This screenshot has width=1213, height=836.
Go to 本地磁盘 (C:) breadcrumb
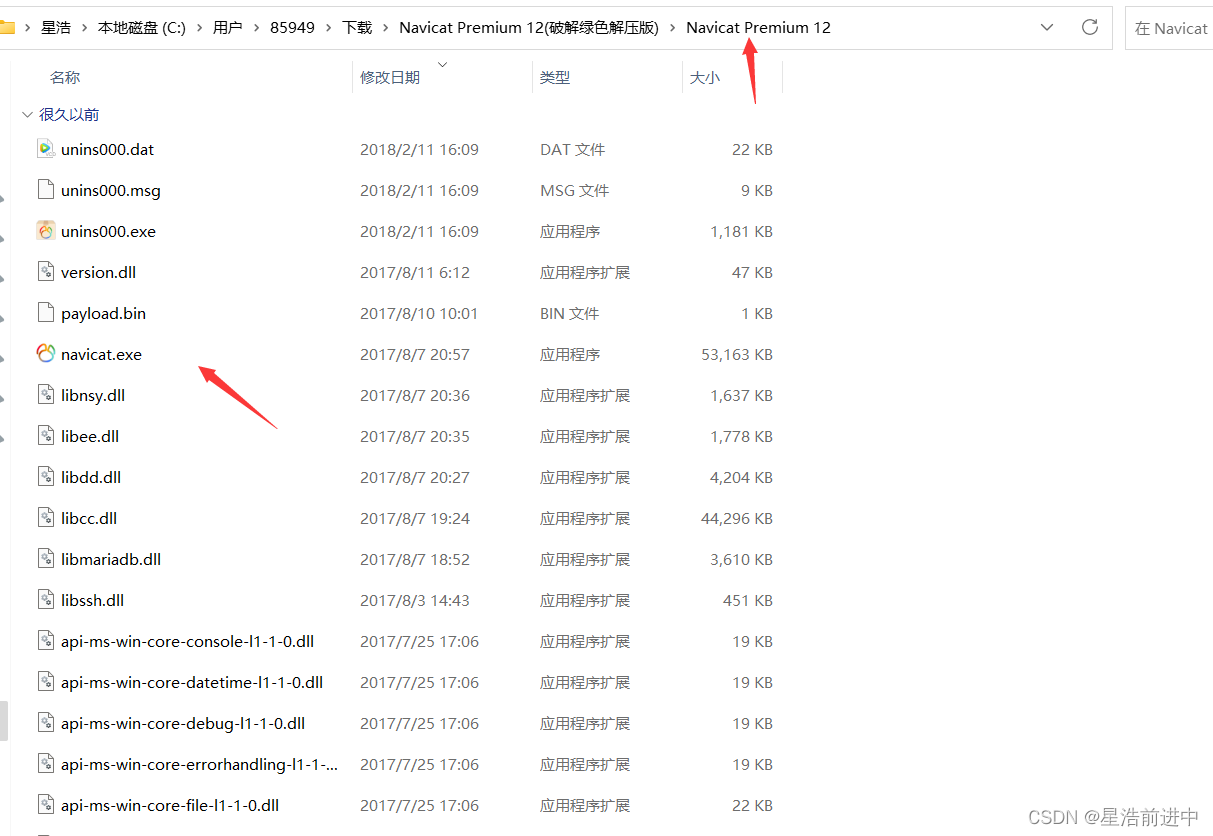(x=142, y=28)
